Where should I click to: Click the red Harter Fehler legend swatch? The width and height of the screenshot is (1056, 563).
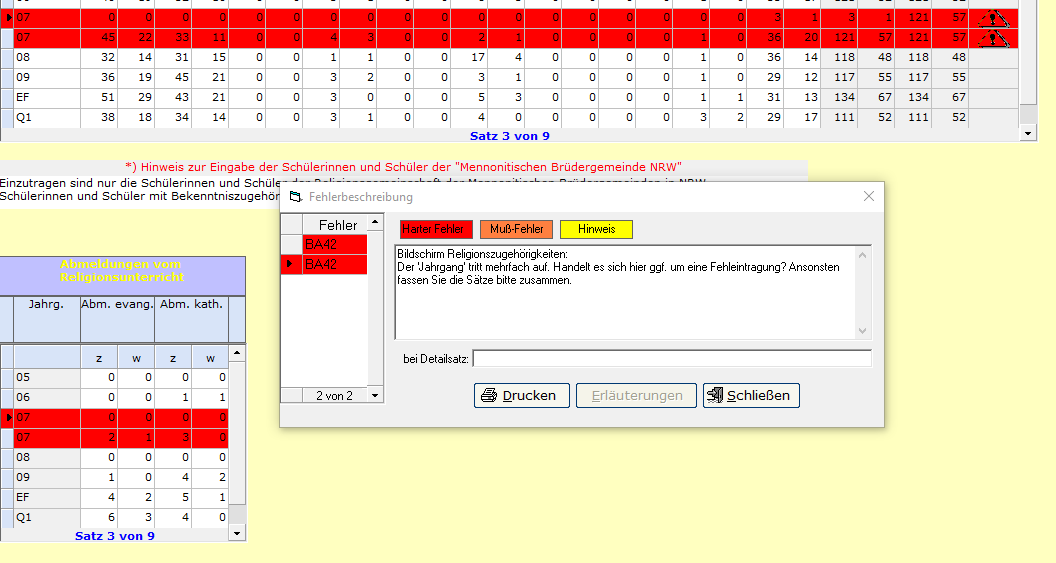(x=436, y=229)
